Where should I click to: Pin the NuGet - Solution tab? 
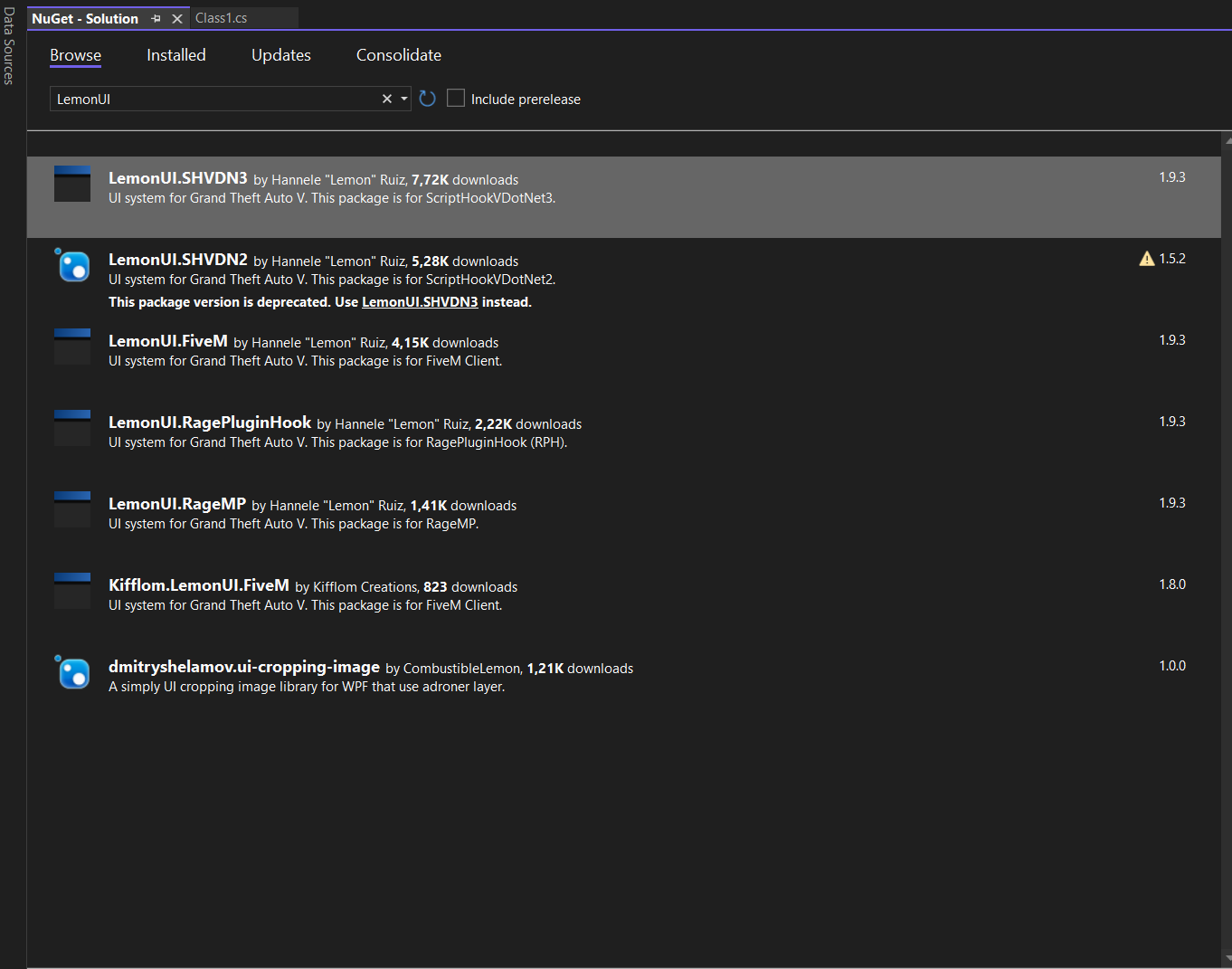[x=156, y=18]
